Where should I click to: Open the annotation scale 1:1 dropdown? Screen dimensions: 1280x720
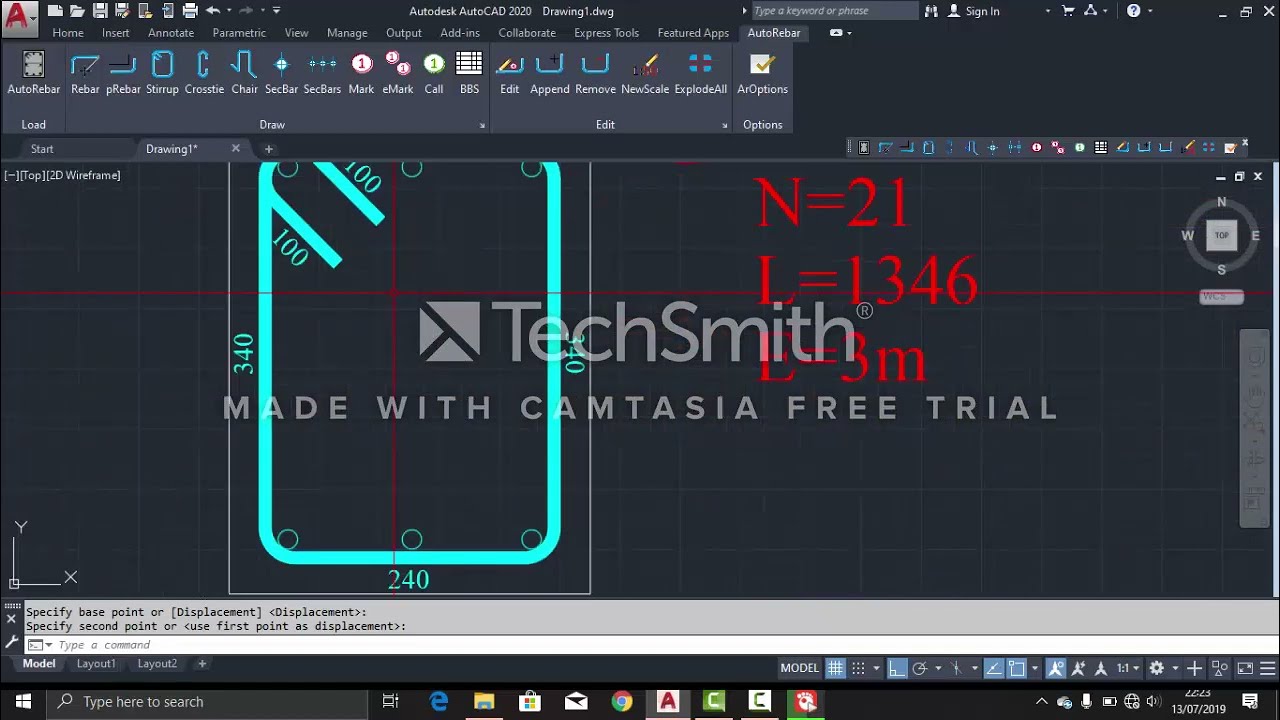1128,668
